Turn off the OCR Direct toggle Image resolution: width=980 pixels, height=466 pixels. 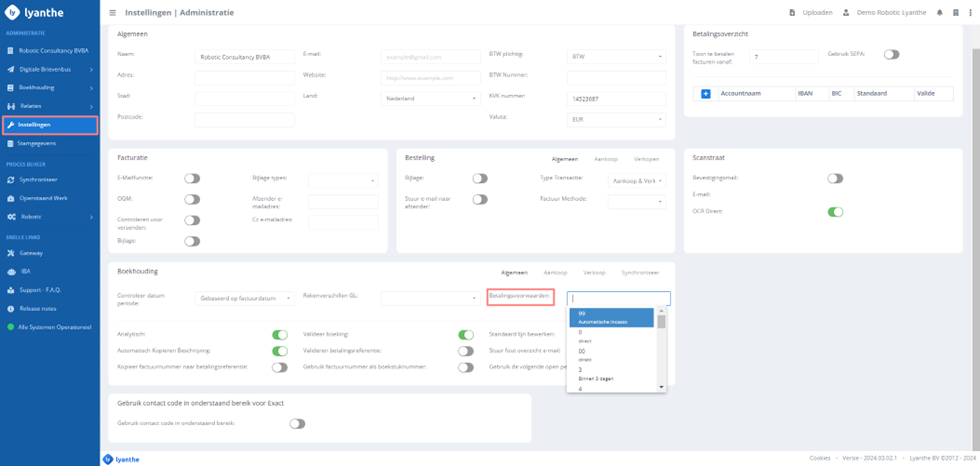[x=835, y=212]
